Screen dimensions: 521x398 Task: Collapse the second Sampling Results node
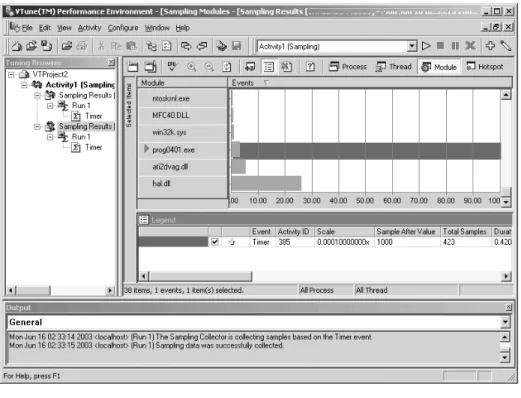(37, 127)
